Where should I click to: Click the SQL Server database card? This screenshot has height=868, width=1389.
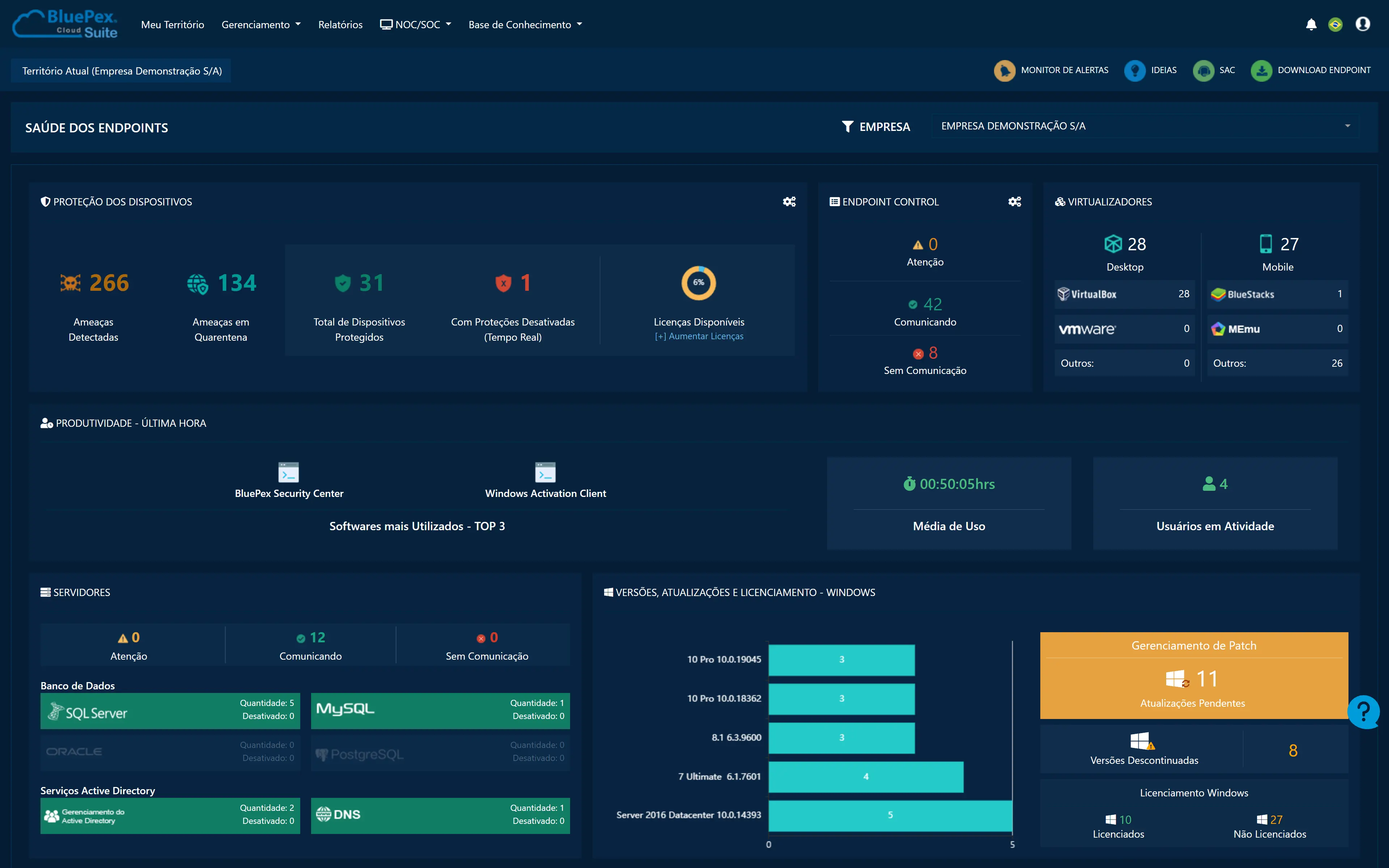(170, 711)
